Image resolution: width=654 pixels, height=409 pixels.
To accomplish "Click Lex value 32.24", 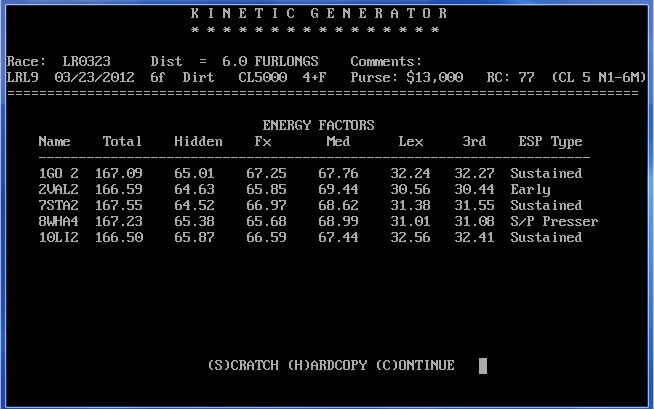I will point(410,173).
